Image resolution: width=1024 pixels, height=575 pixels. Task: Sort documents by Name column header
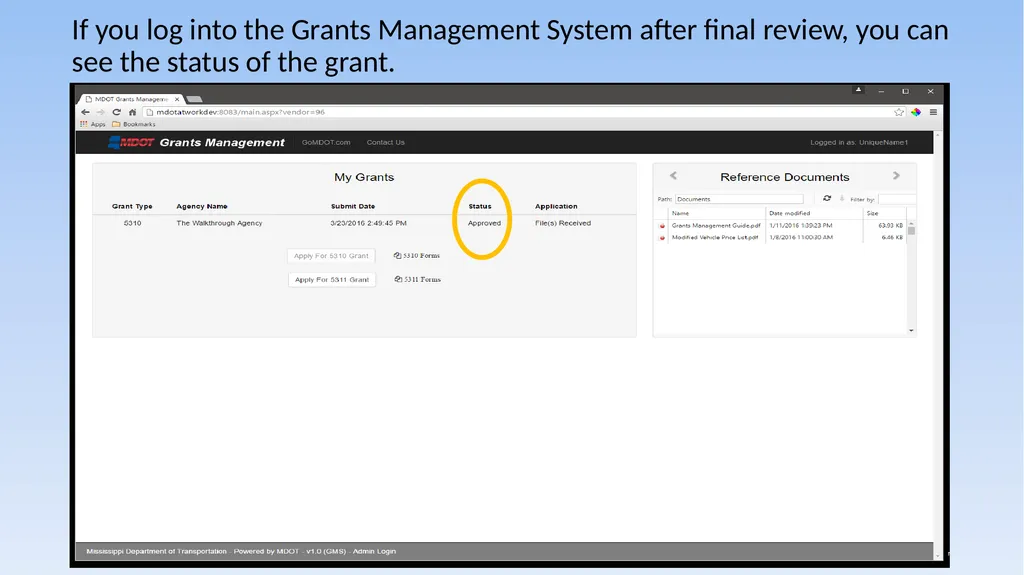(680, 213)
